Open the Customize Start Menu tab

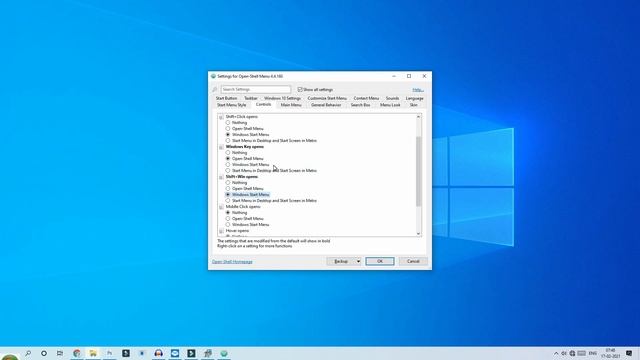(x=327, y=98)
